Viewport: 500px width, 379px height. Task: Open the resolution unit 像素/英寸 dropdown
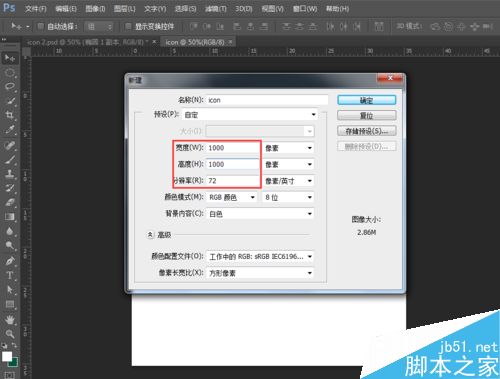pos(288,181)
